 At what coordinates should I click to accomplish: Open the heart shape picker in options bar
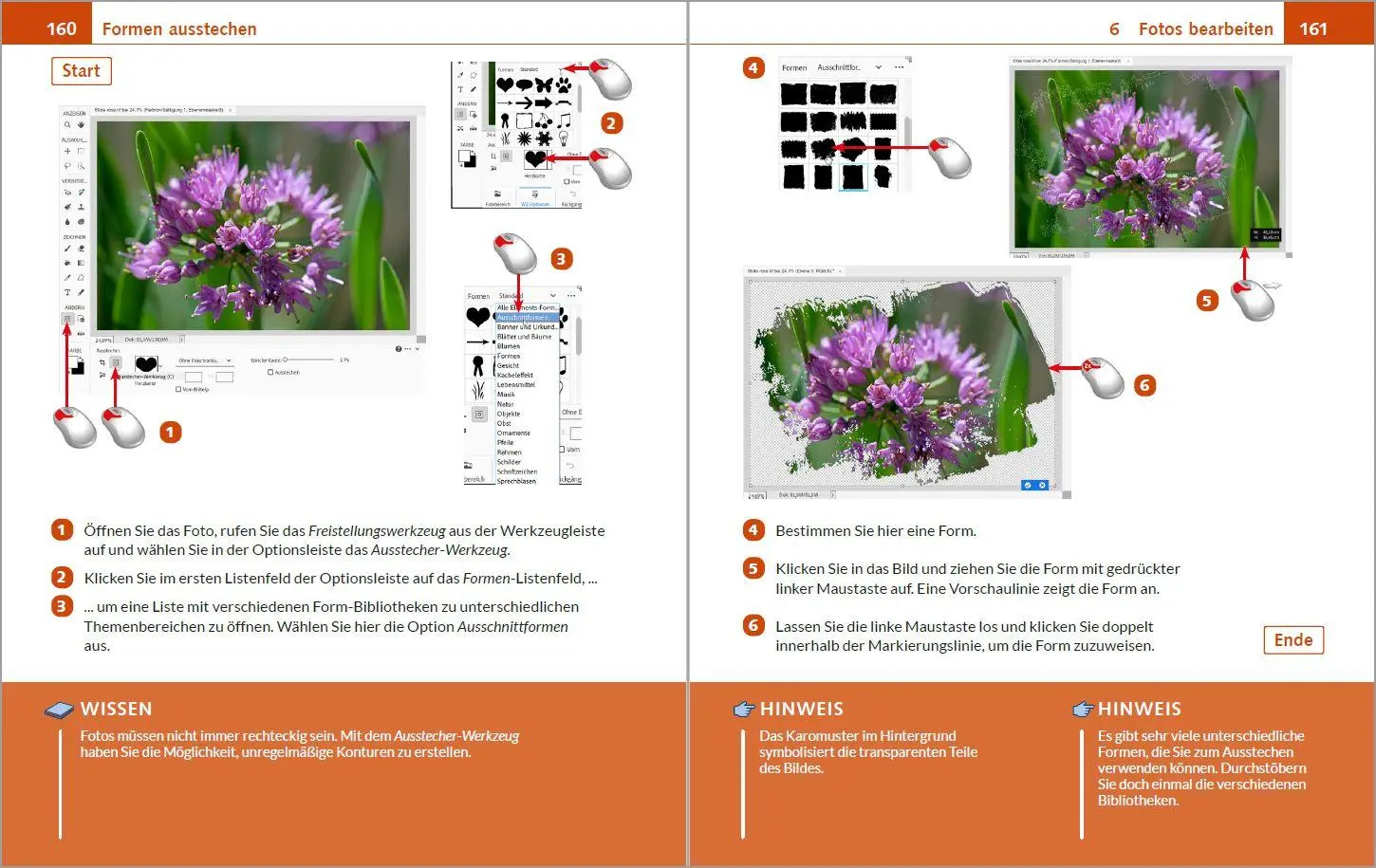tap(146, 364)
